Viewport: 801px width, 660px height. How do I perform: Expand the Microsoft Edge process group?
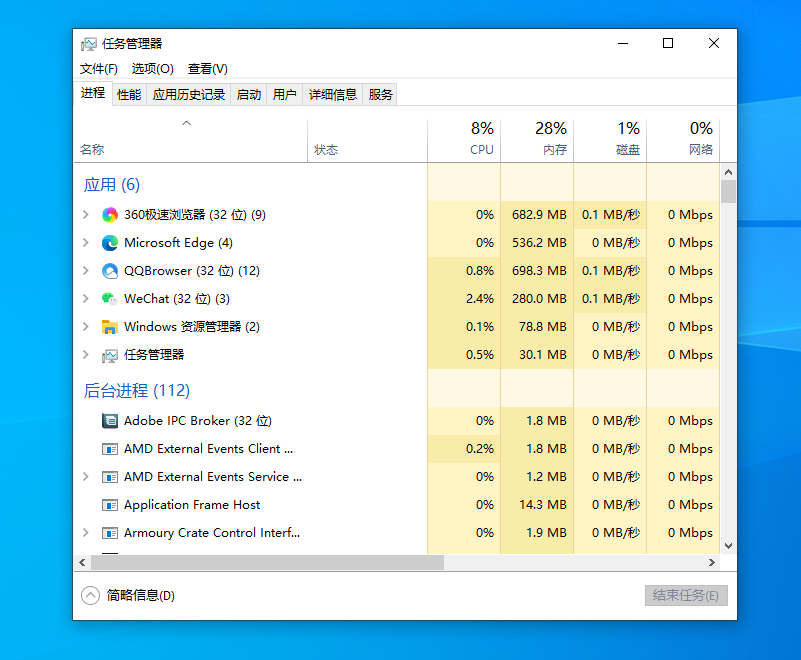coord(86,243)
